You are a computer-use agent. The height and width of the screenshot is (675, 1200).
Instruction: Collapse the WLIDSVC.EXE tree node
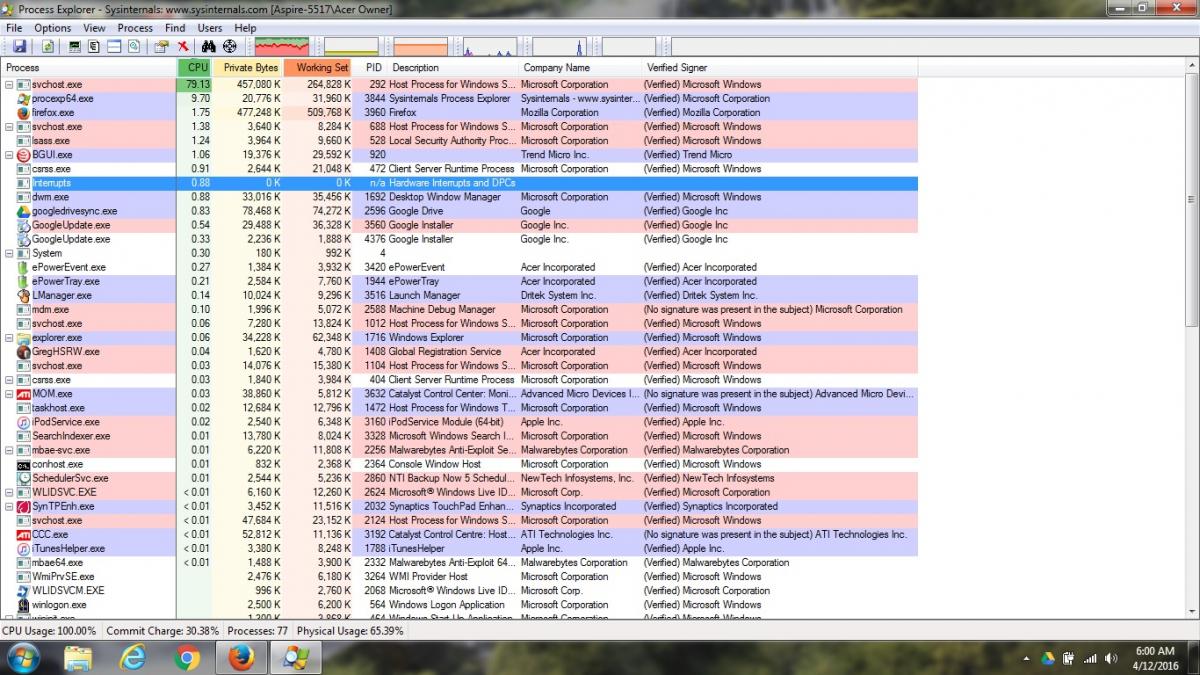coord(9,492)
